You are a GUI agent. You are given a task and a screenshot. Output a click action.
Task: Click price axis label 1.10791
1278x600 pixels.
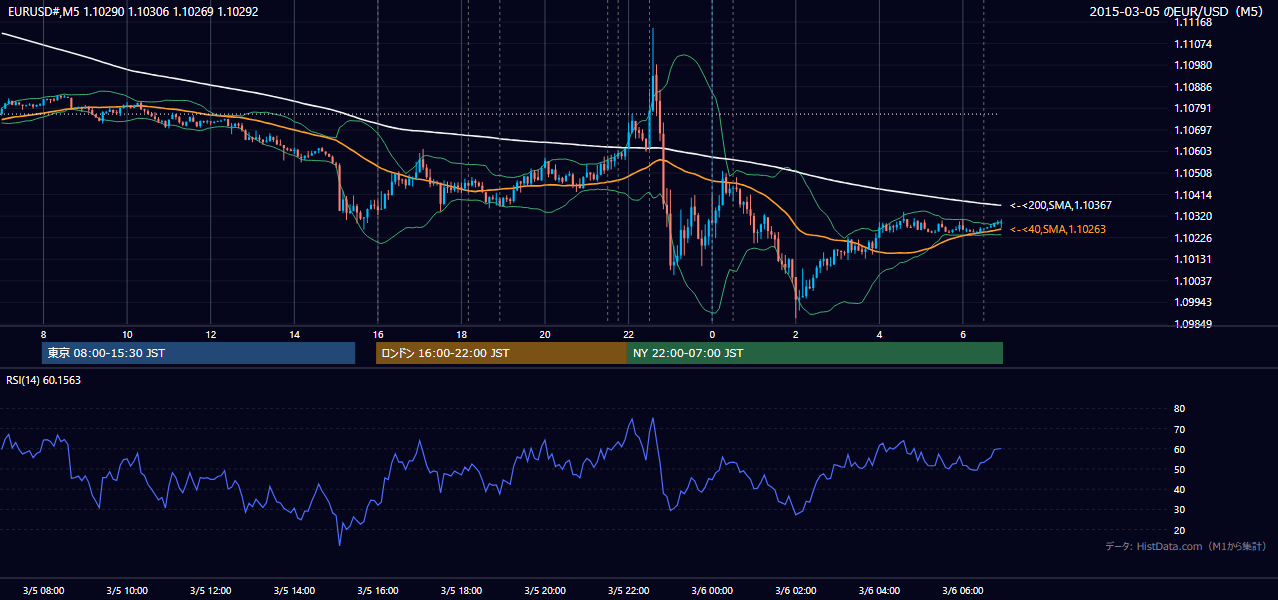1194,108
